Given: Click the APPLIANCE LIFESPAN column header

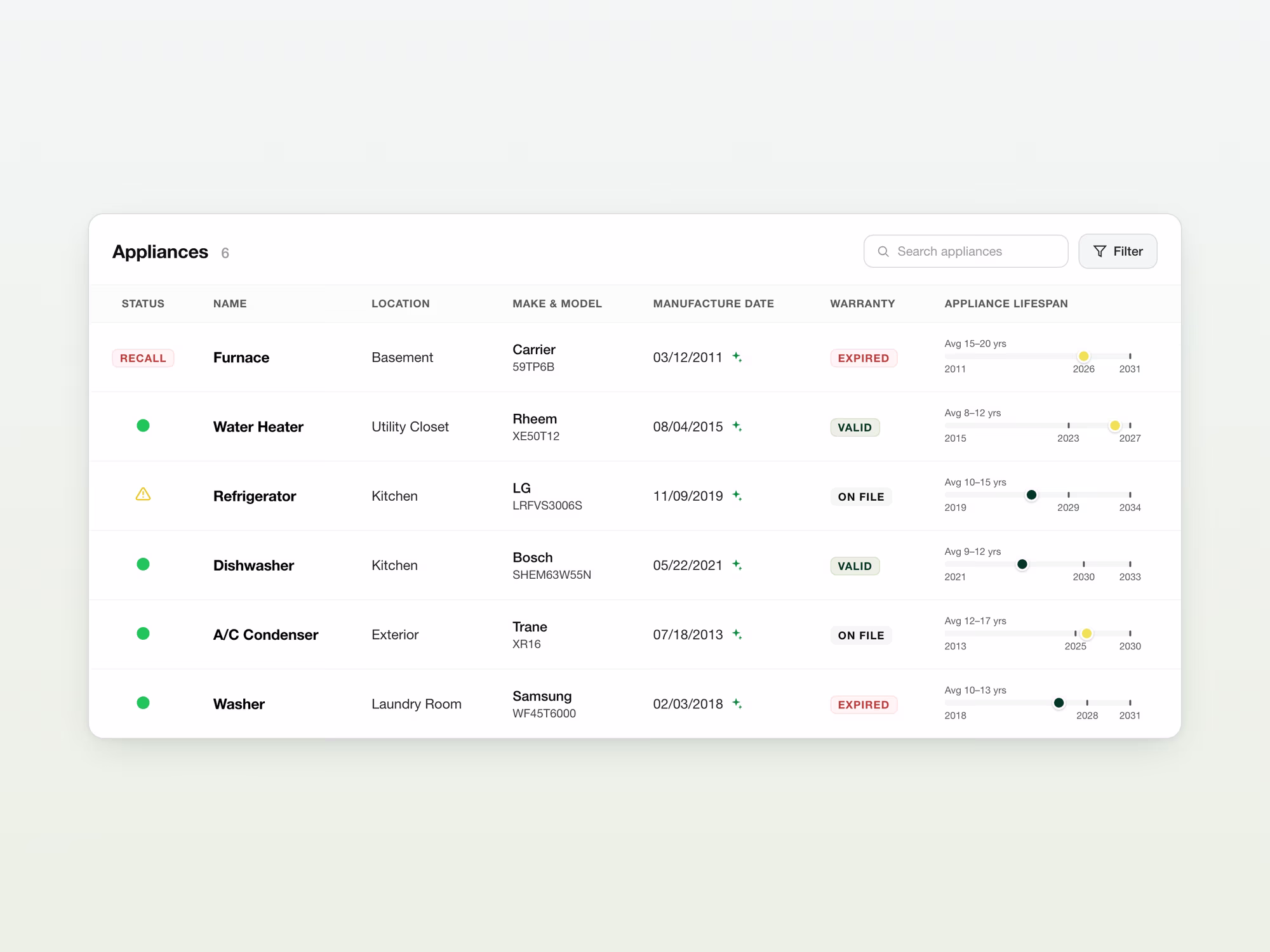Looking at the screenshot, I should [x=1006, y=303].
